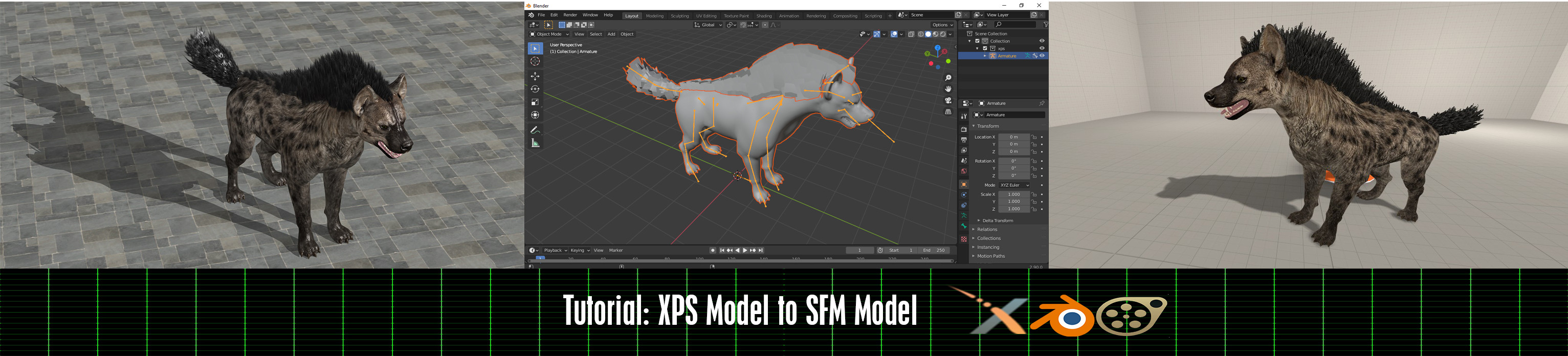Open Armature object data properties tab

963,215
